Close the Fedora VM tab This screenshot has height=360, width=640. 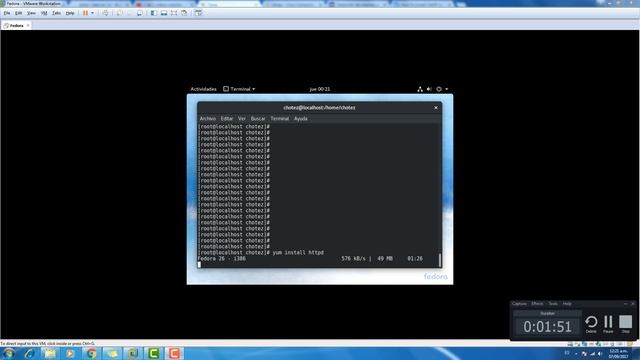pyautogui.click(x=28, y=25)
